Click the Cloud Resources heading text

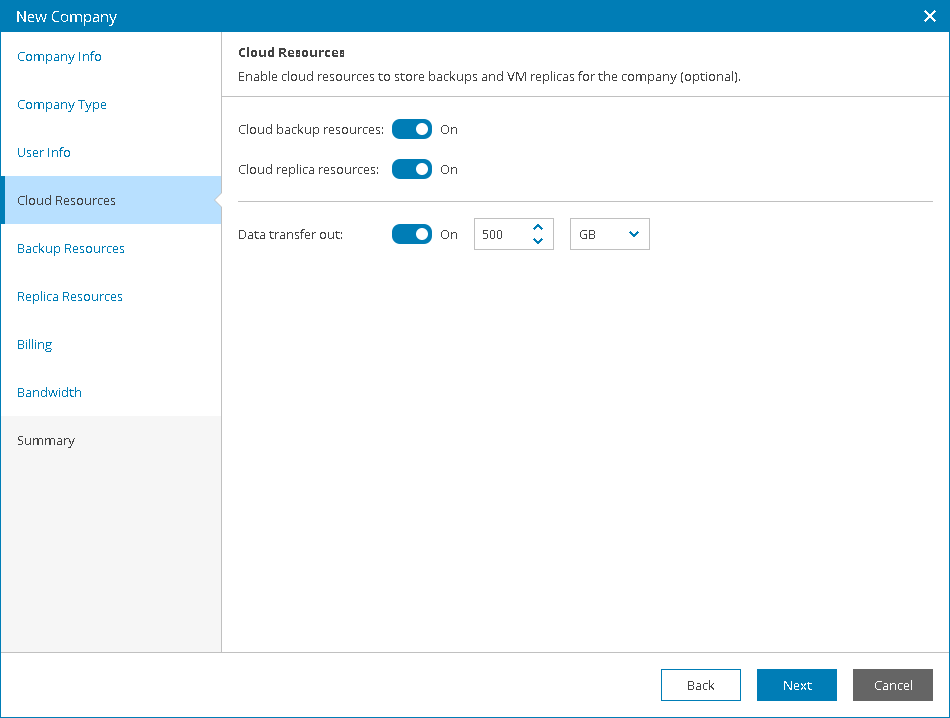pyautogui.click(x=291, y=53)
